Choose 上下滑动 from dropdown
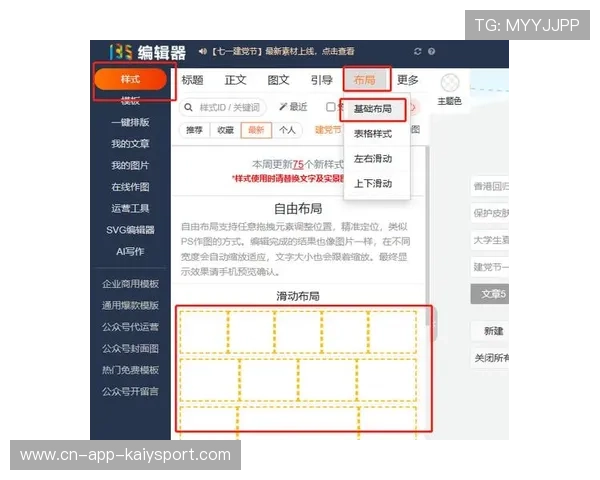600x480 pixels. click(373, 183)
